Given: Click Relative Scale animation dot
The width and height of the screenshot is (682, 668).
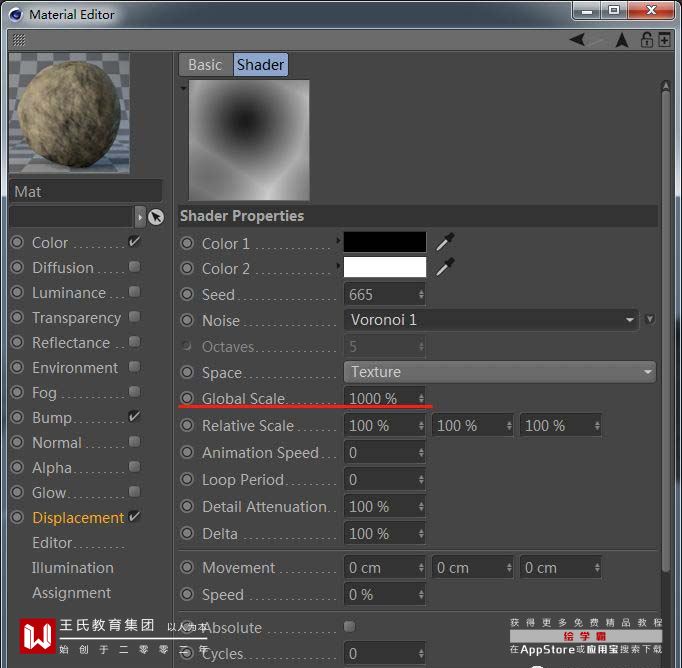Looking at the screenshot, I should click(x=187, y=425).
